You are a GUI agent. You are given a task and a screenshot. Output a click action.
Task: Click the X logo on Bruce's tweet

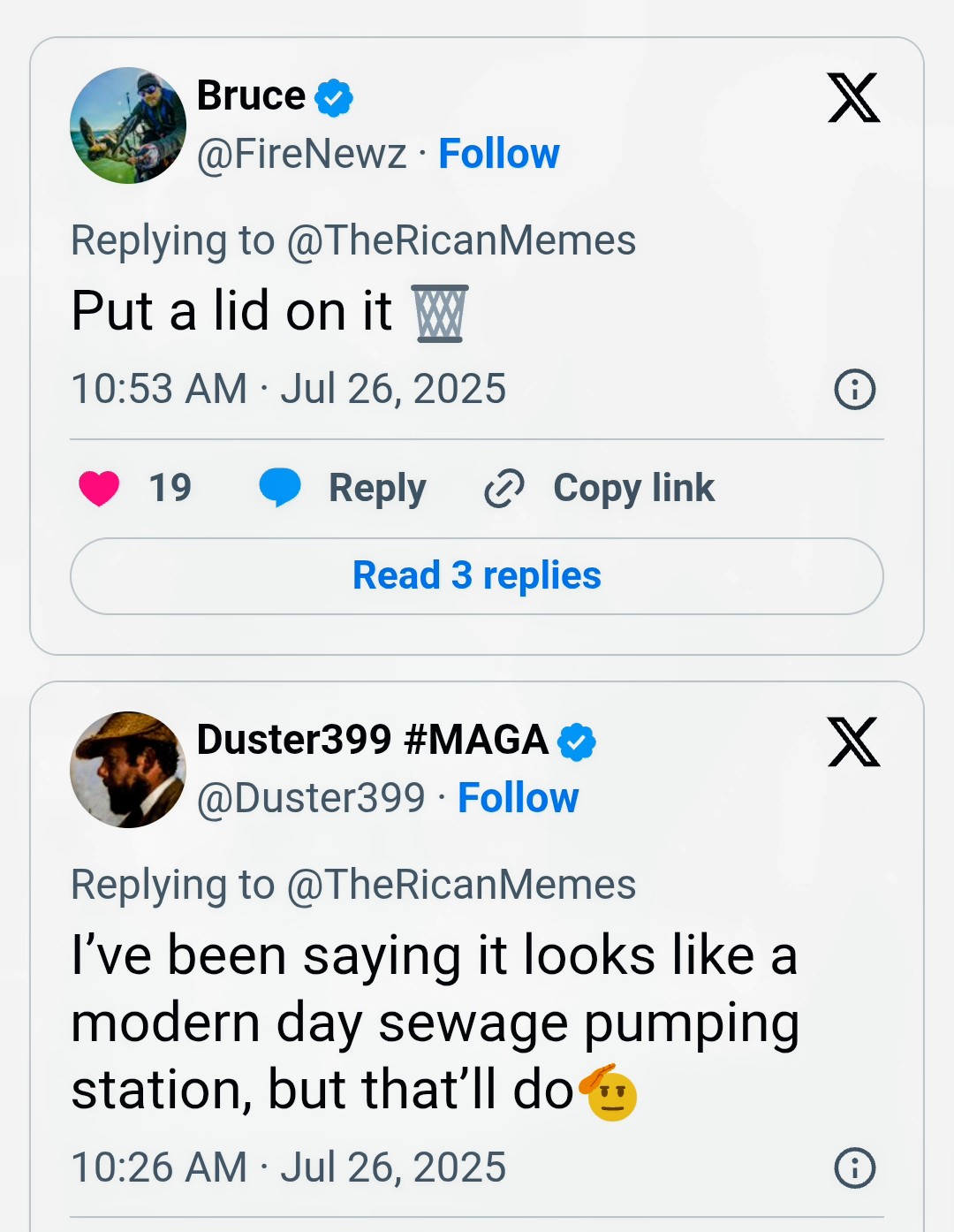tap(853, 97)
